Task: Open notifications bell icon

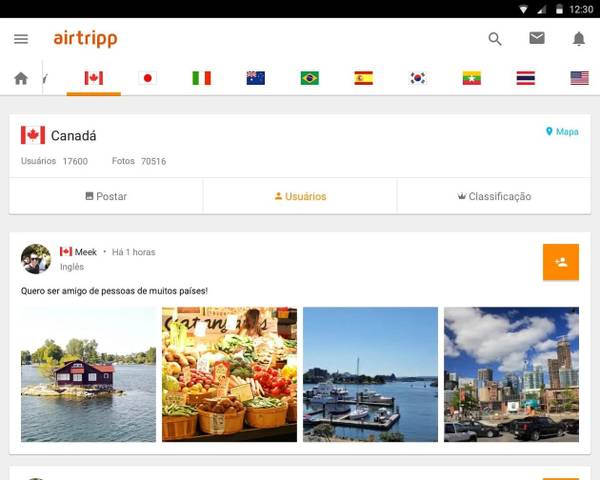Action: click(x=579, y=39)
